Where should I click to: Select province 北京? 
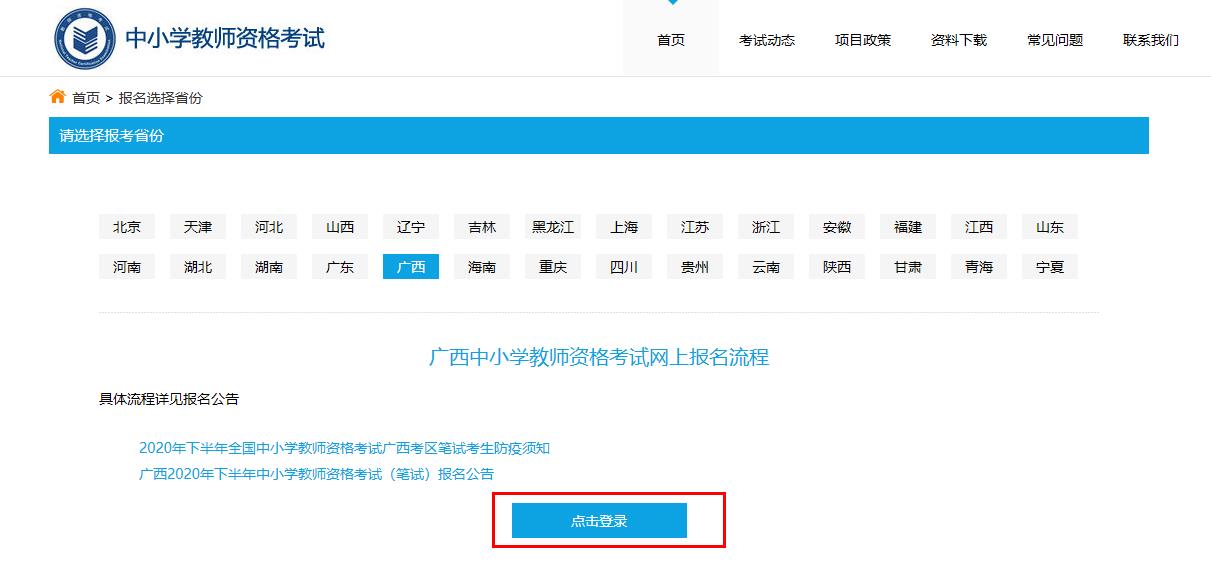coord(127,227)
